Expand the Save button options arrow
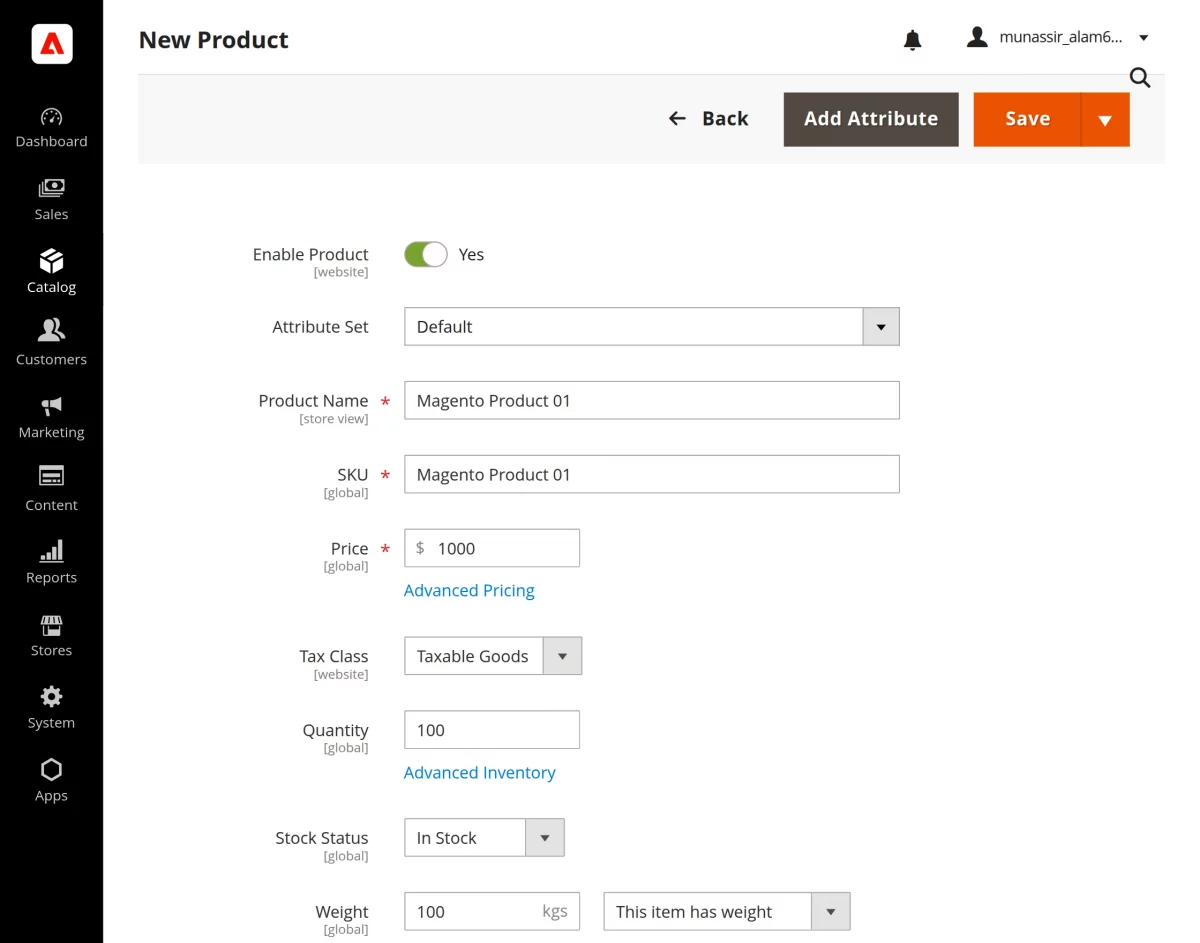 [1104, 119]
